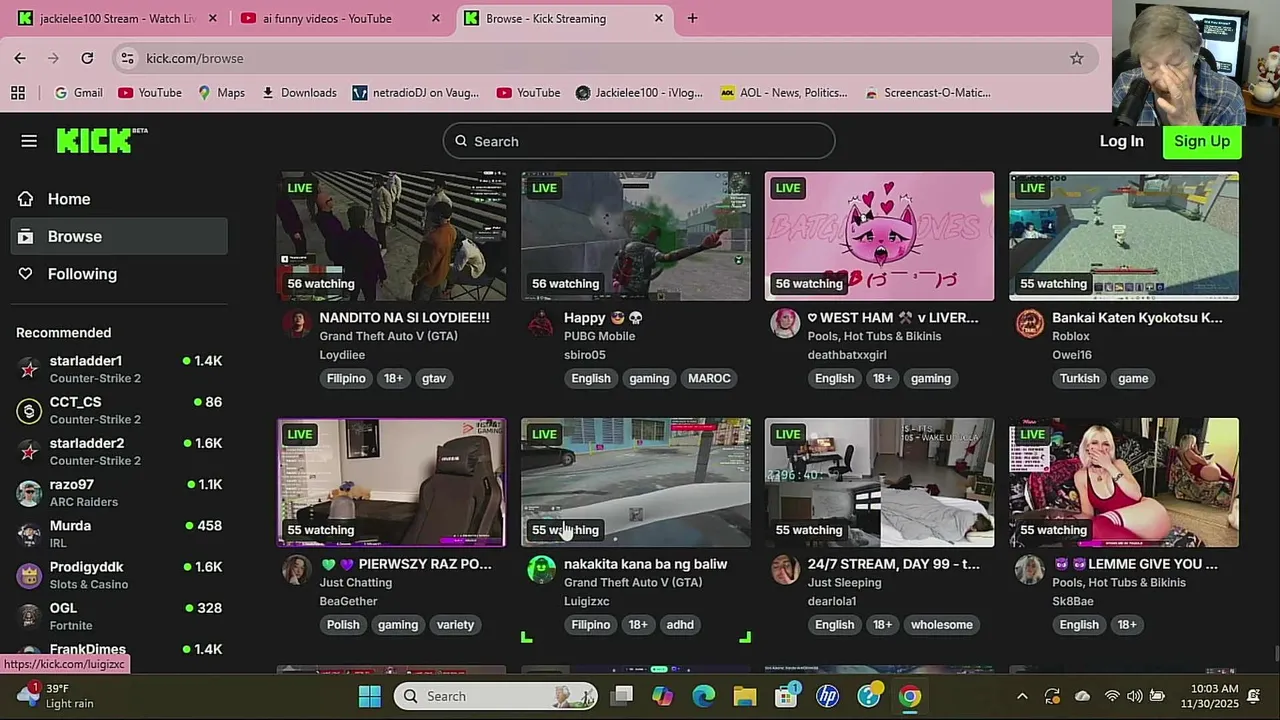The height and width of the screenshot is (720, 1280).
Task: Click the variety tag under BeaGether
Action: point(455,625)
